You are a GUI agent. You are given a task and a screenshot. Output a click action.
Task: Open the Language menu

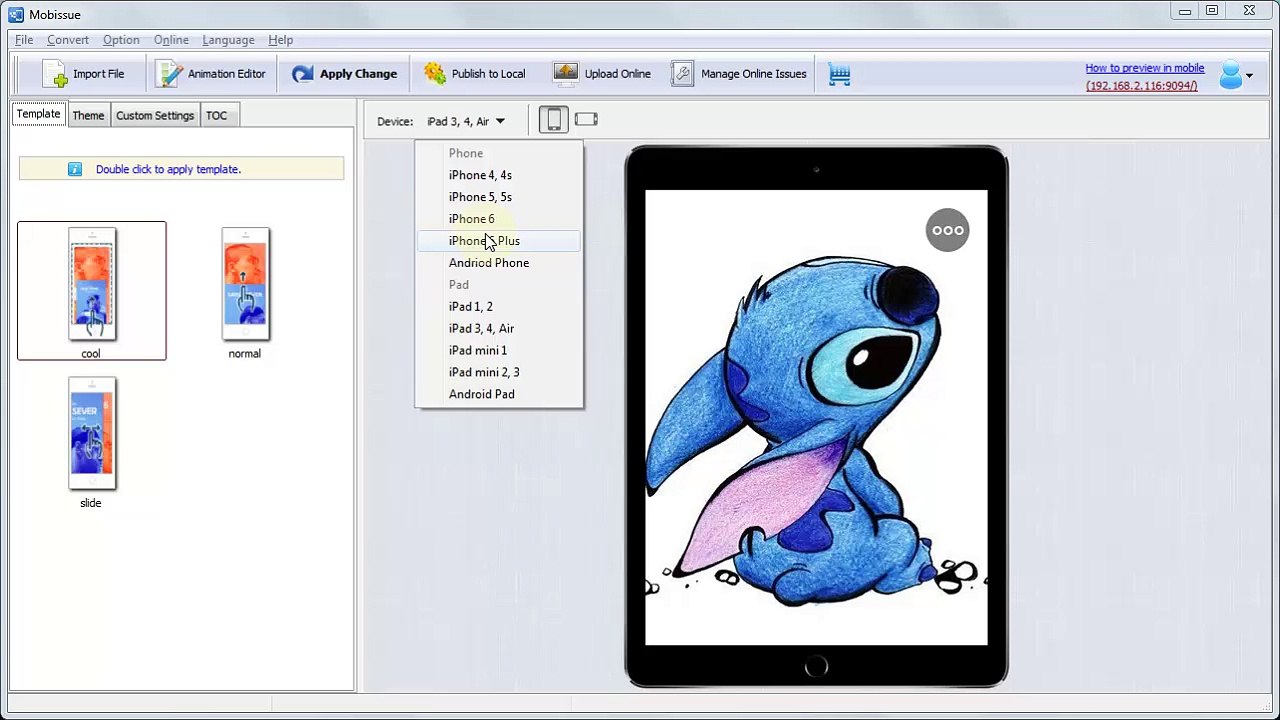tap(228, 40)
